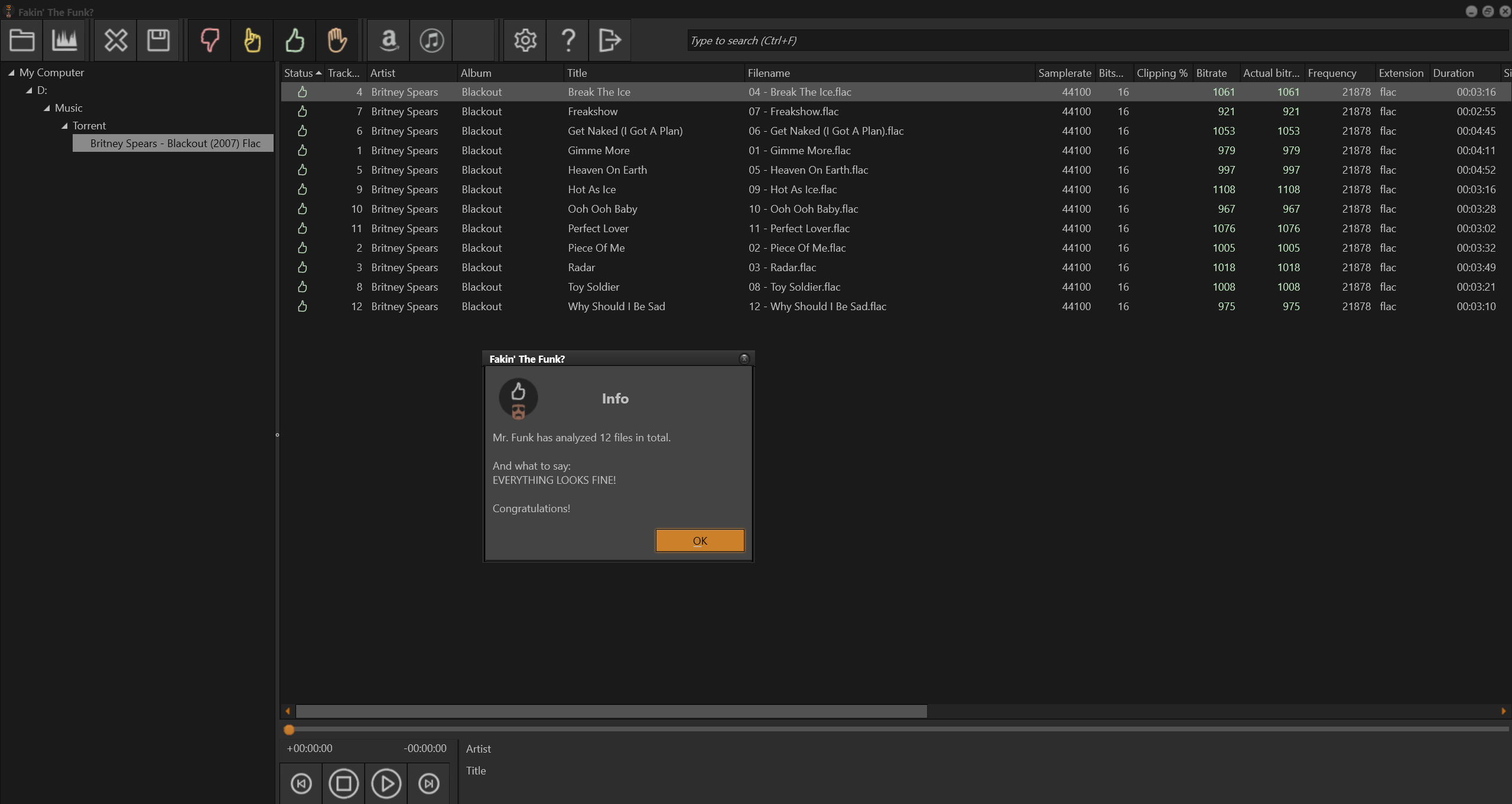Click the open folder toolbar icon
The image size is (1512, 804).
(22, 40)
